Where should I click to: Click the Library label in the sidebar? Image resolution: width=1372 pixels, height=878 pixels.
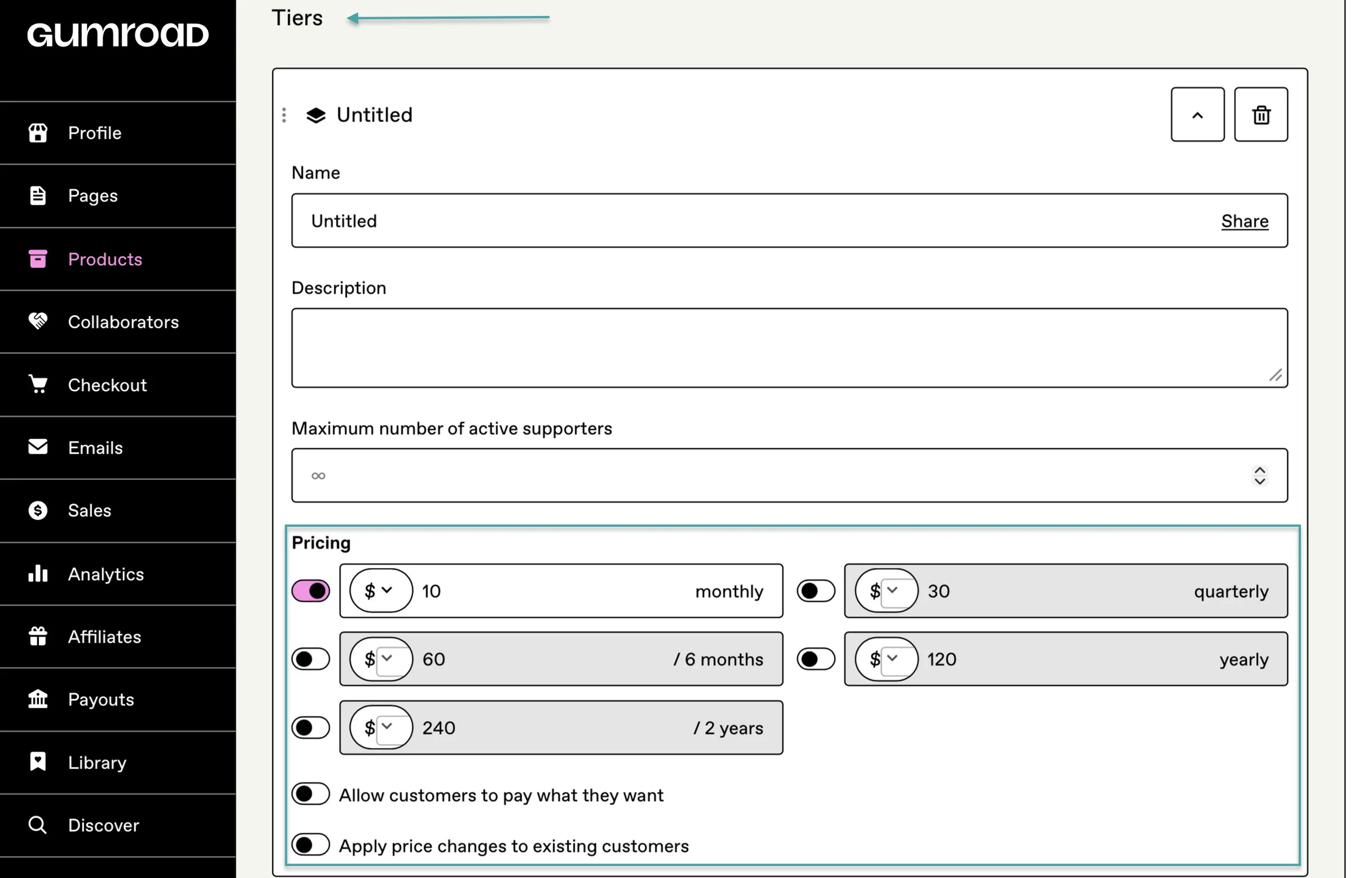pos(97,762)
